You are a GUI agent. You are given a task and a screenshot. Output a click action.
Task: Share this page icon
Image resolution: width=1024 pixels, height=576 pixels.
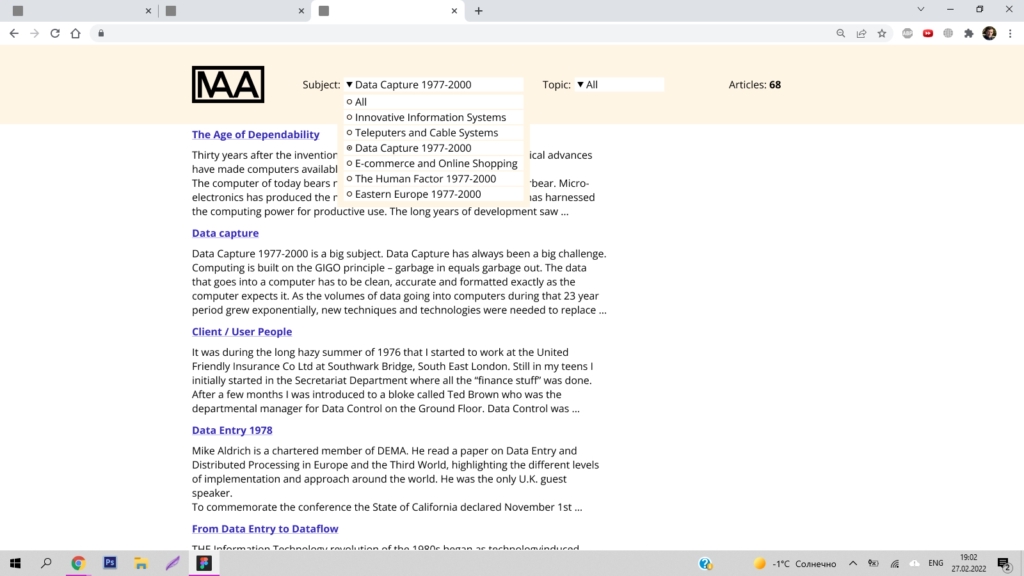click(x=861, y=33)
